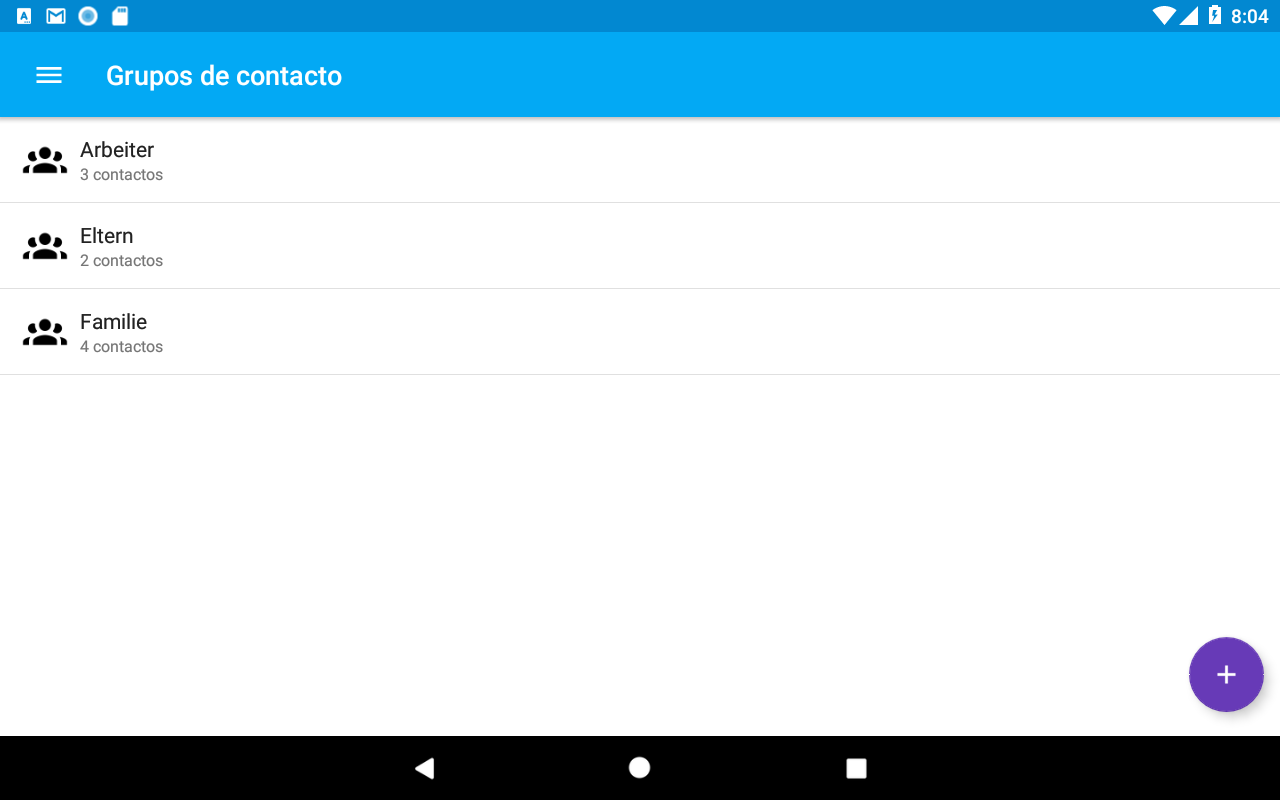Open the Gmail notification icon
Viewport: 1280px width, 800px height.
point(56,16)
